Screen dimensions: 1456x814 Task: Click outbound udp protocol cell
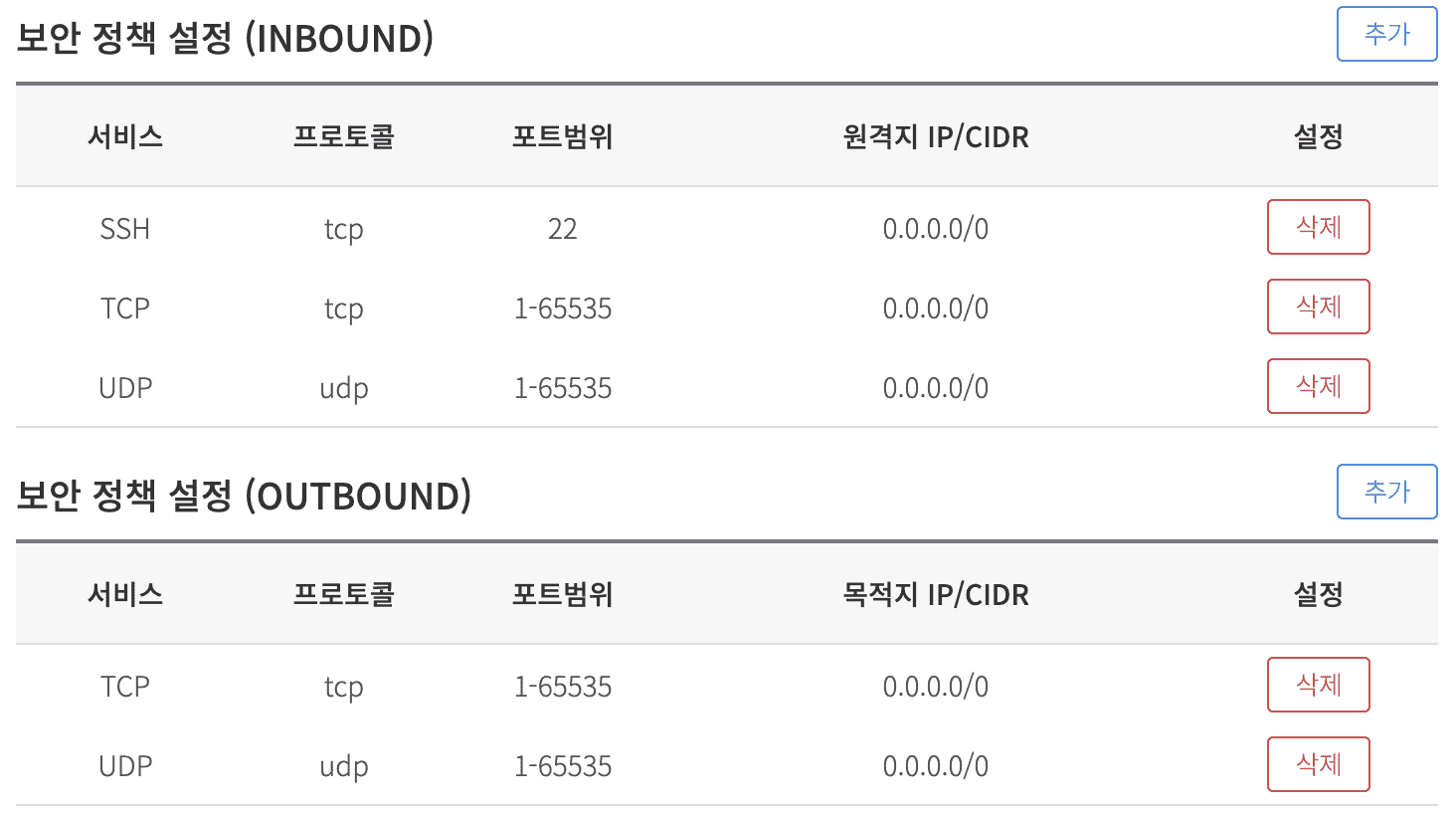click(344, 767)
